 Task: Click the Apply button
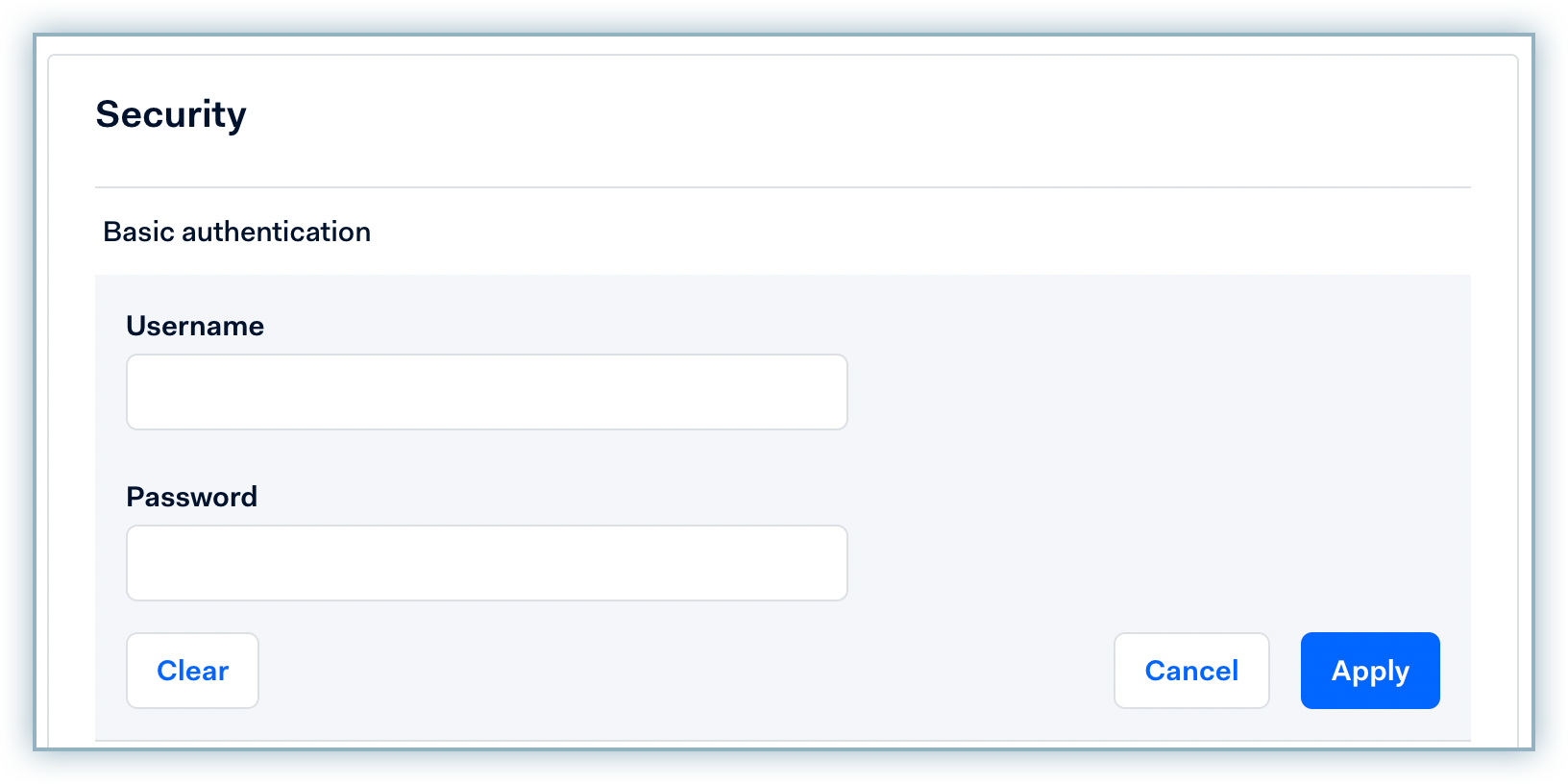click(1369, 671)
